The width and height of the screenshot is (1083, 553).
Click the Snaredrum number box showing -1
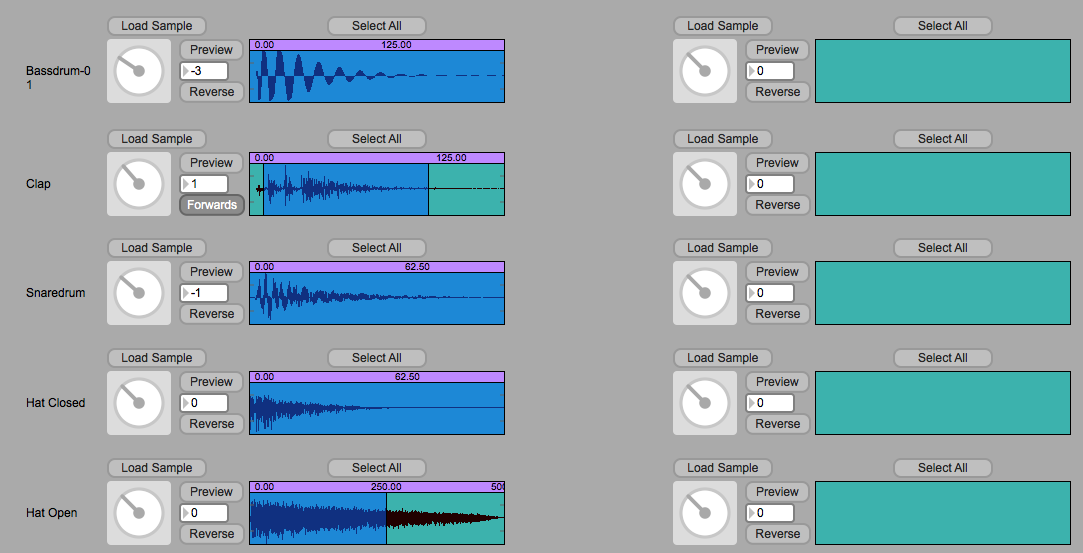pos(204,293)
